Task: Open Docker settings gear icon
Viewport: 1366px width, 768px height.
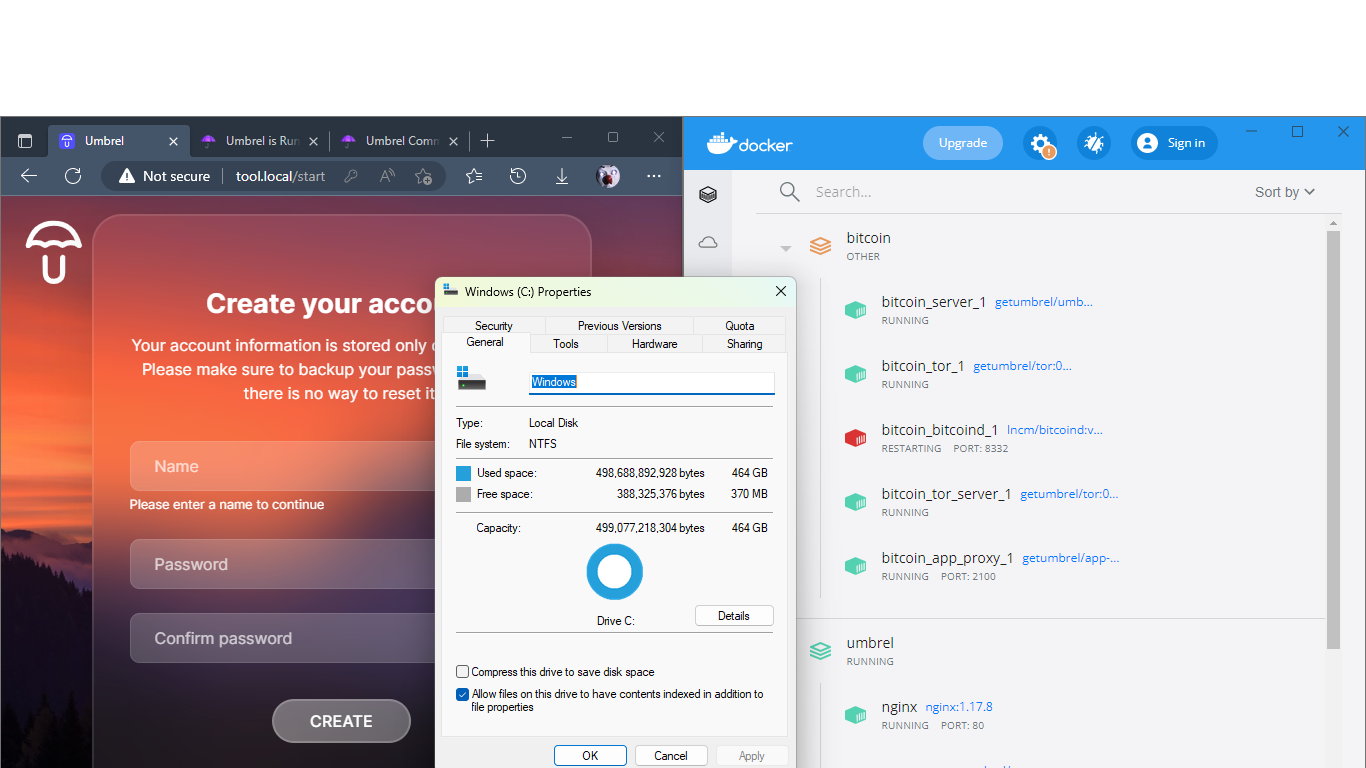Action: pyautogui.click(x=1040, y=143)
